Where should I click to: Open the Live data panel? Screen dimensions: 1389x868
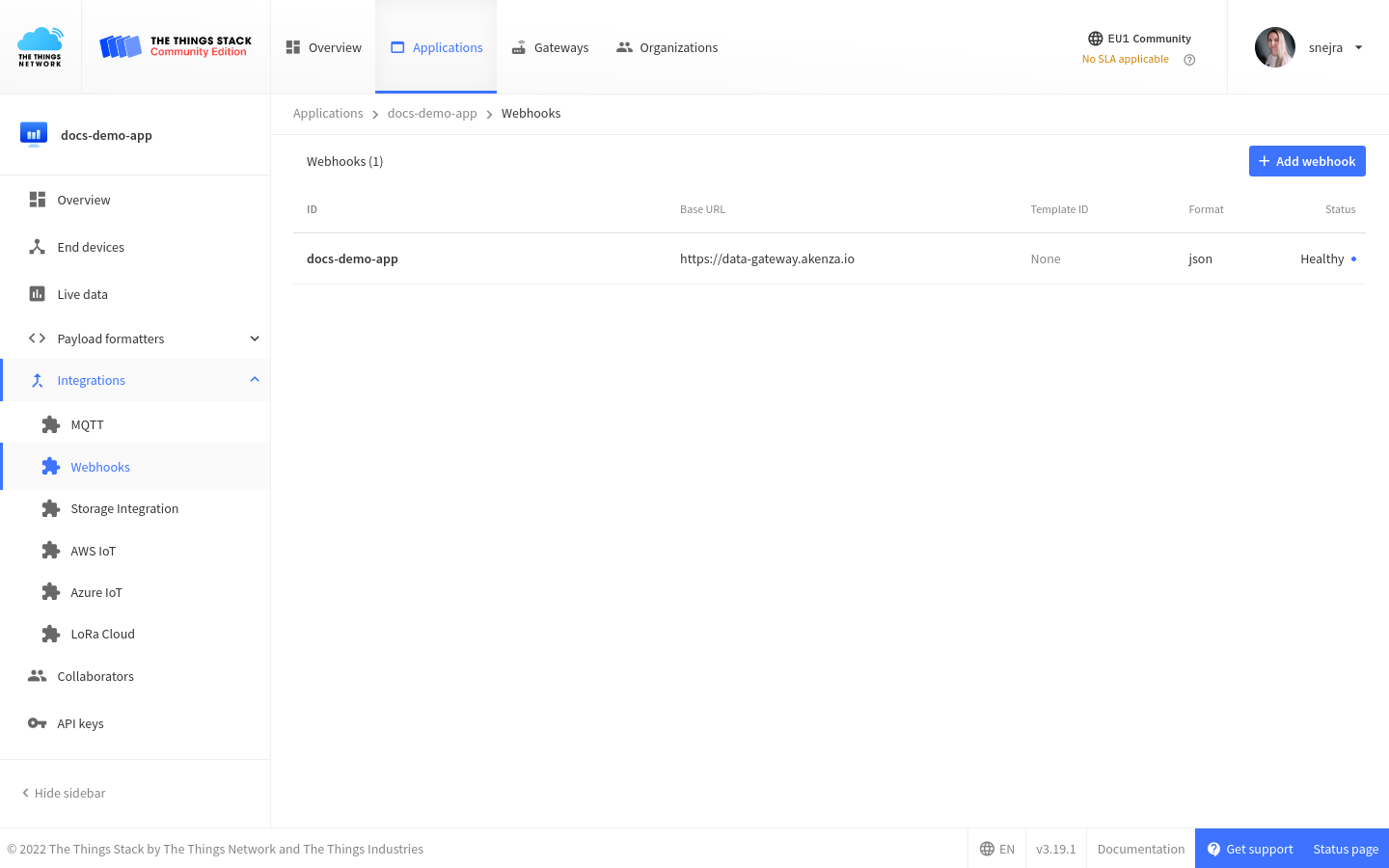point(84,294)
